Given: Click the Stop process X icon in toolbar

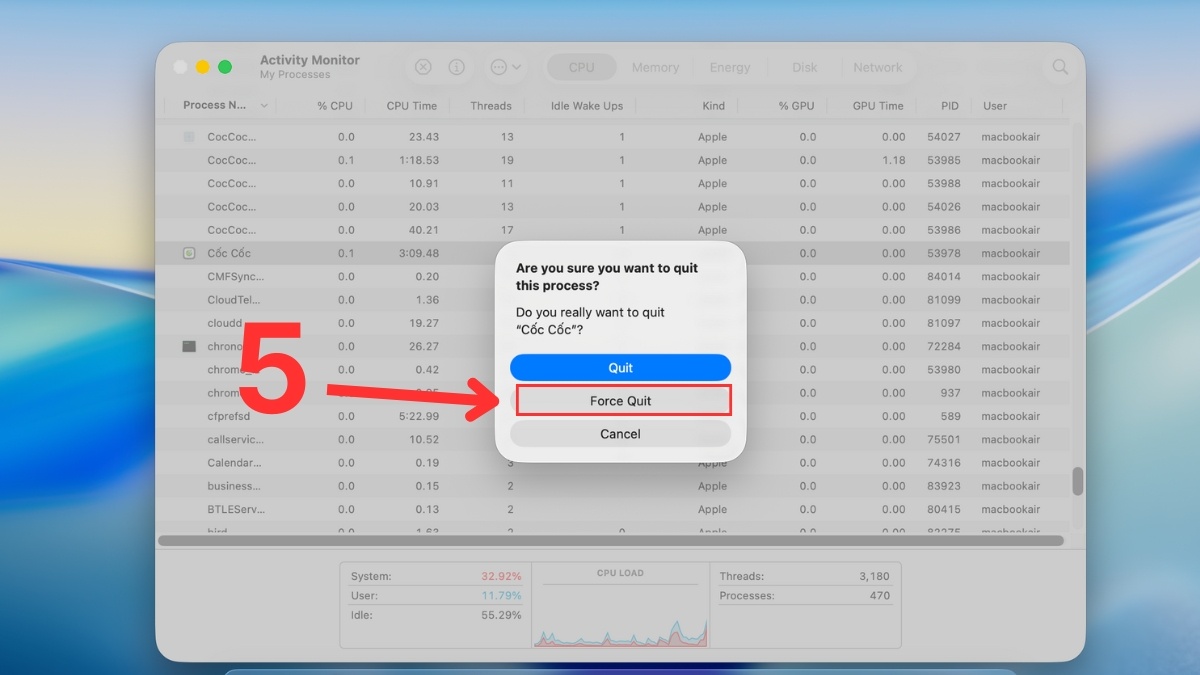Looking at the screenshot, I should [x=423, y=67].
